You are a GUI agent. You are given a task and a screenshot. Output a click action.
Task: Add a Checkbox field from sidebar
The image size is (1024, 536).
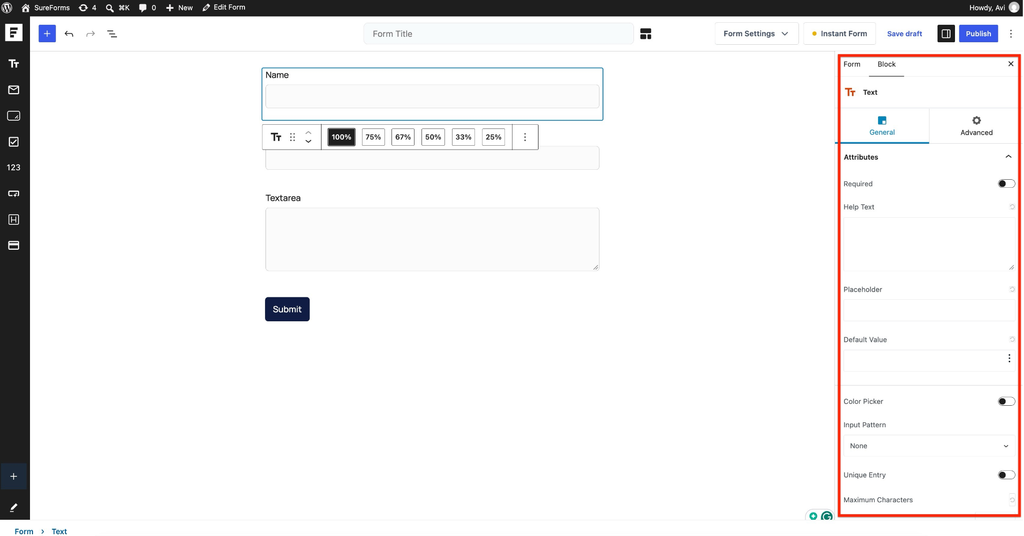point(14,142)
